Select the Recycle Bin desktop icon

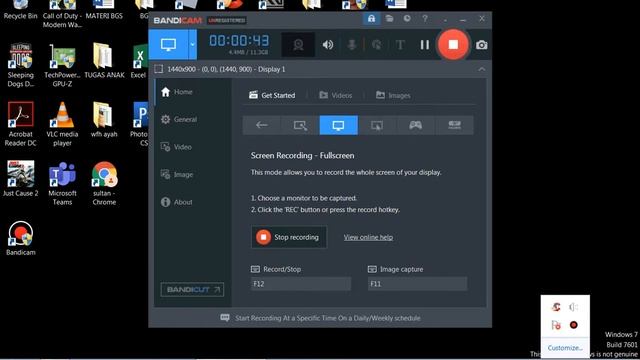coord(20,10)
